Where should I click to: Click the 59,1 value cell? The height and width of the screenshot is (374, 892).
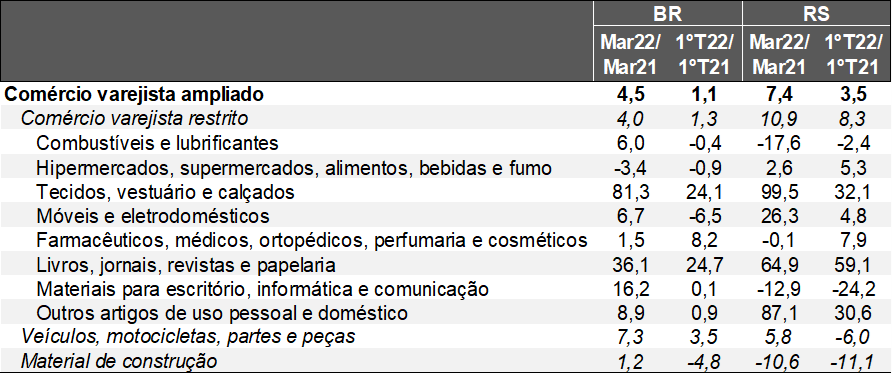(852, 265)
